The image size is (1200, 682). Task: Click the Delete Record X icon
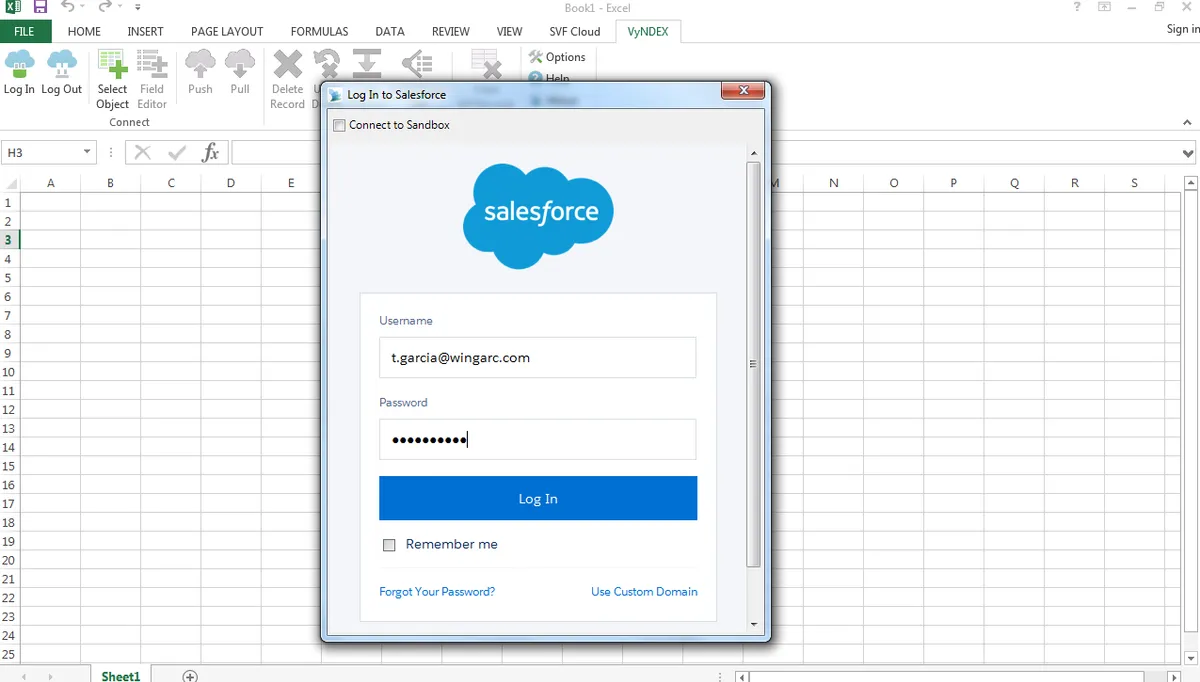coord(287,65)
